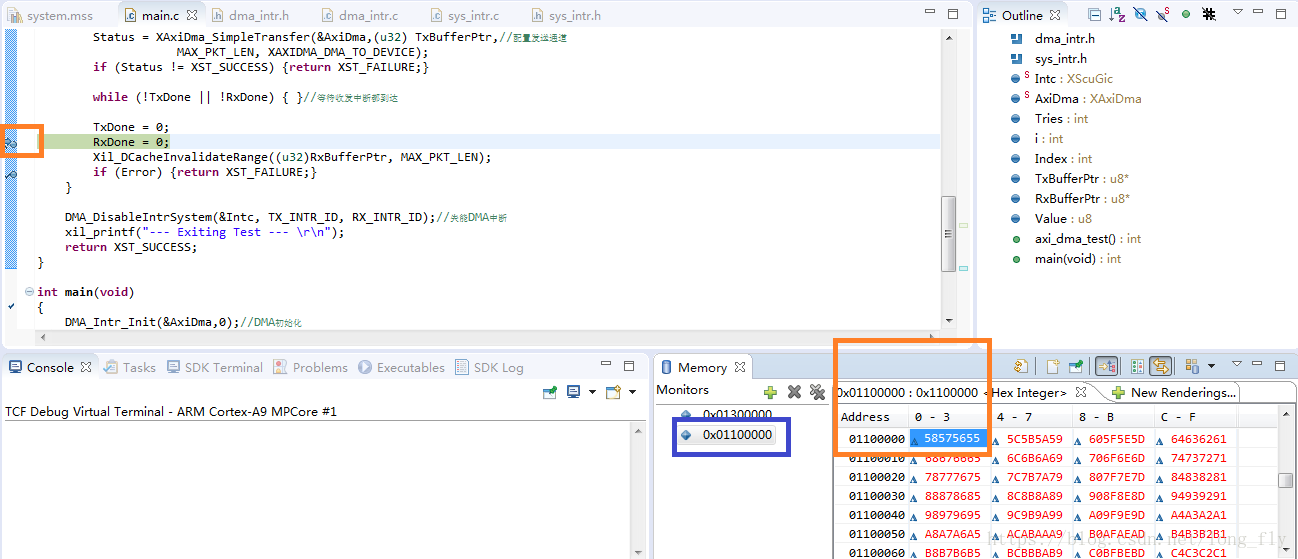Switch to the Tasks tab
The image size is (1298, 559).
point(130,367)
